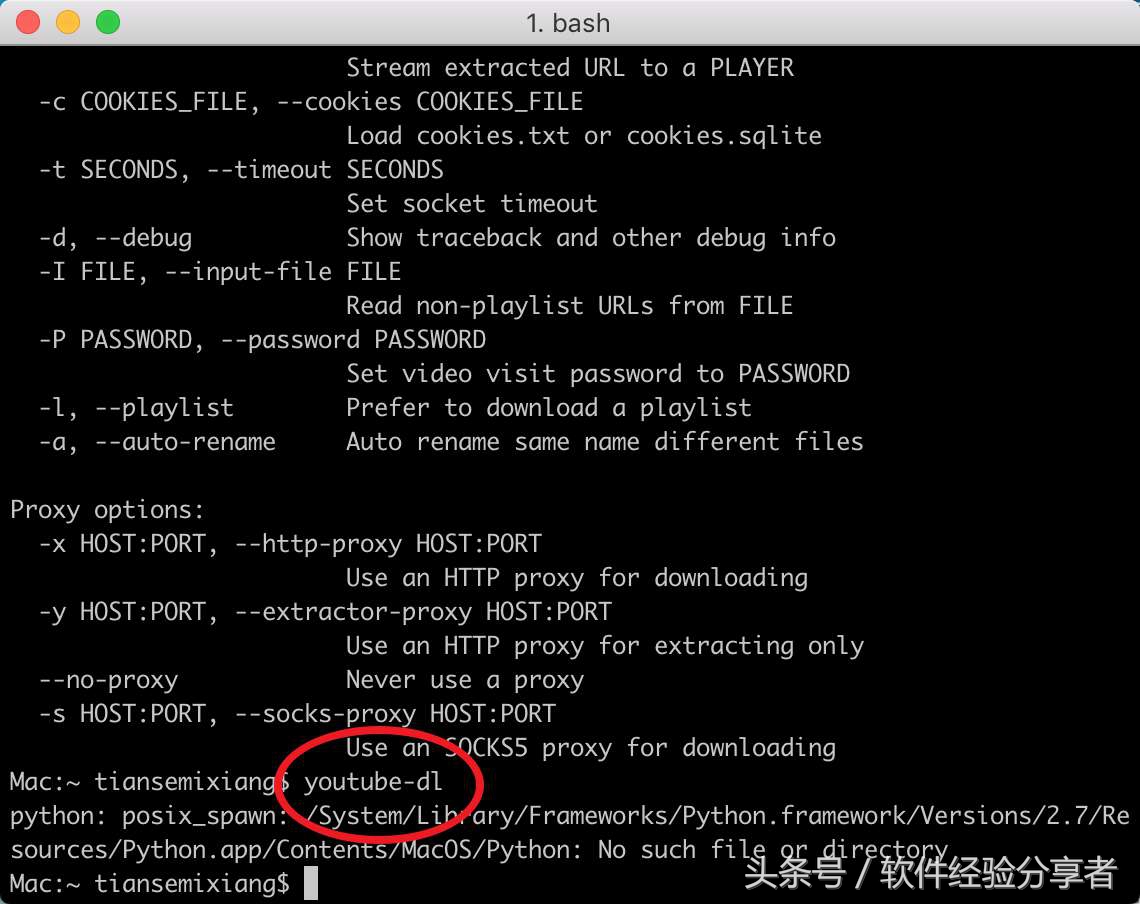Click the '--cookies COOKIES_FILE' option text
This screenshot has height=904, width=1140.
(430, 102)
